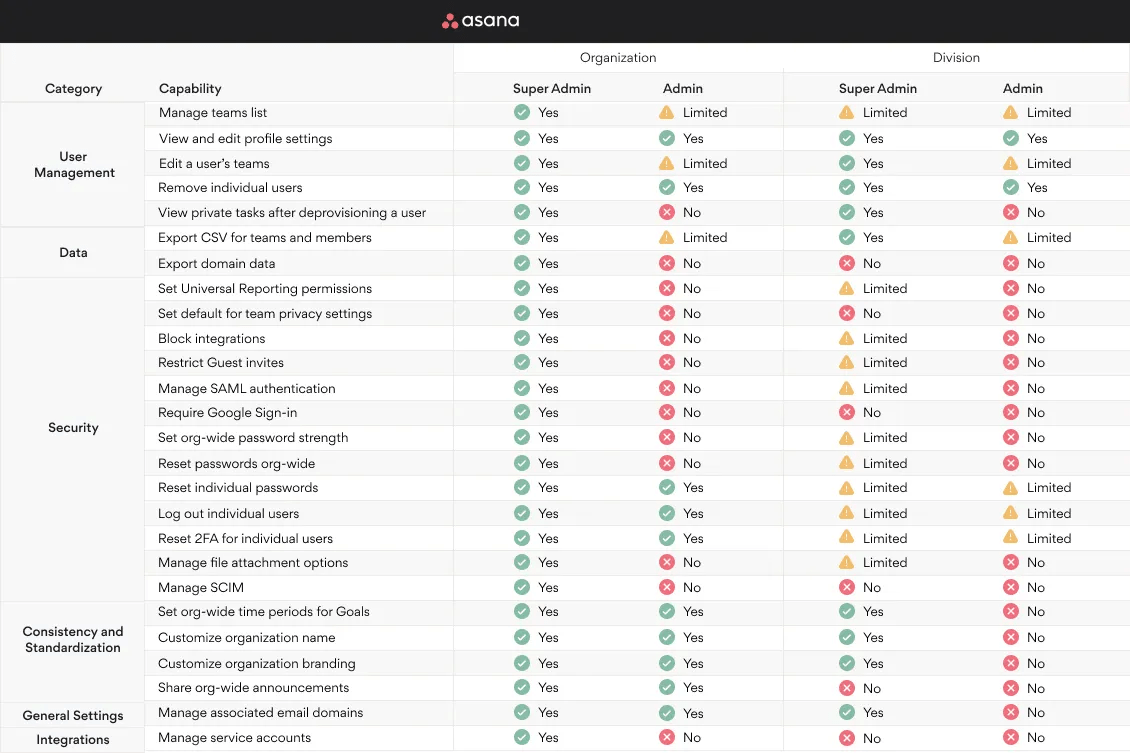
Task: Click the Asana logo in the top bar
Action: tap(481, 21)
